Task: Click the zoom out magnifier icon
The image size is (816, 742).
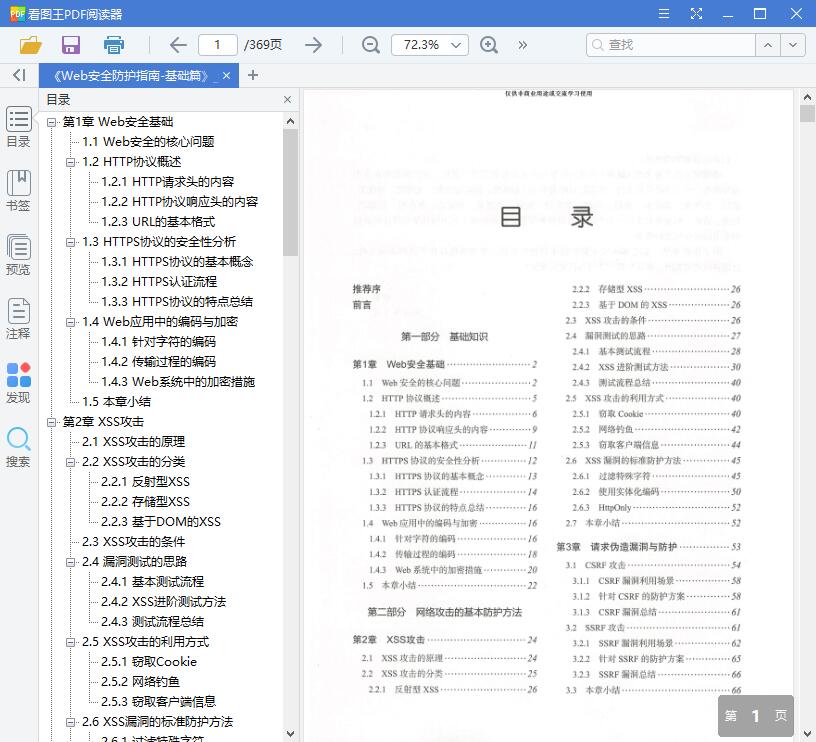Action: (370, 45)
